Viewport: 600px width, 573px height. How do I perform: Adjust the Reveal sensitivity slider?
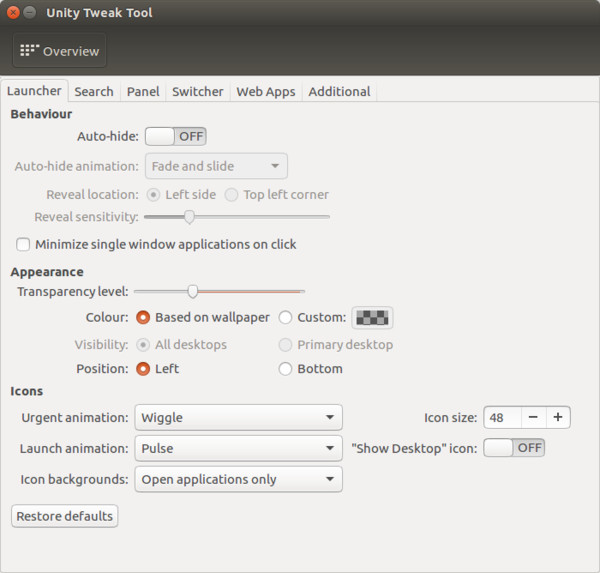pos(237,217)
